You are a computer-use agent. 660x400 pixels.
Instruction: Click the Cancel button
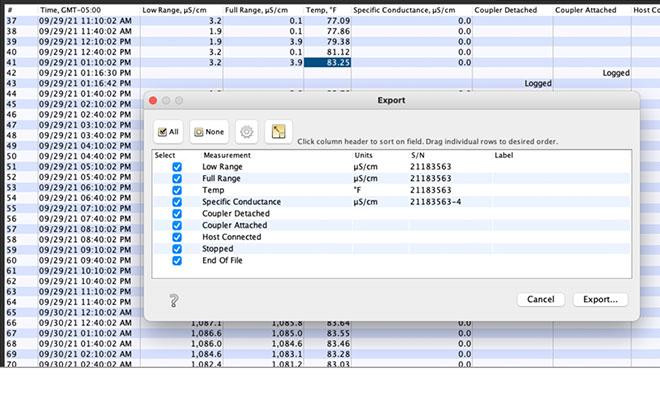(x=540, y=299)
